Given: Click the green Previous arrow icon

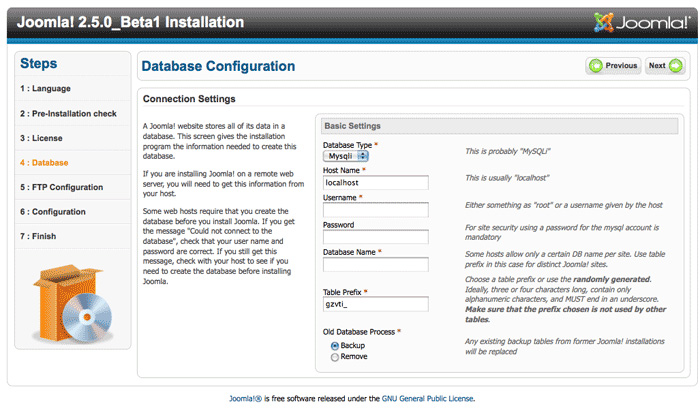Looking at the screenshot, I should tap(596, 66).
